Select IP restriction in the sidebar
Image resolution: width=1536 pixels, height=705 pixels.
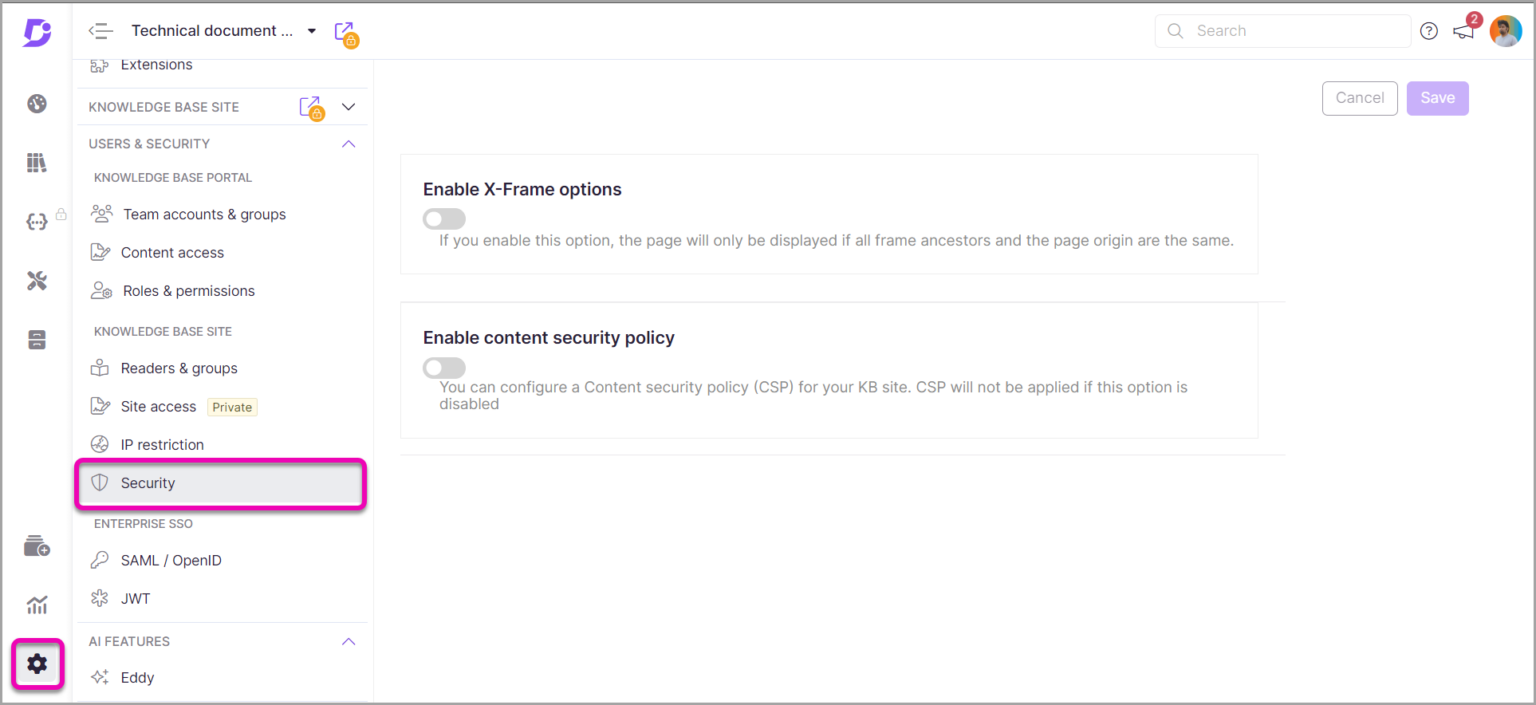click(162, 445)
